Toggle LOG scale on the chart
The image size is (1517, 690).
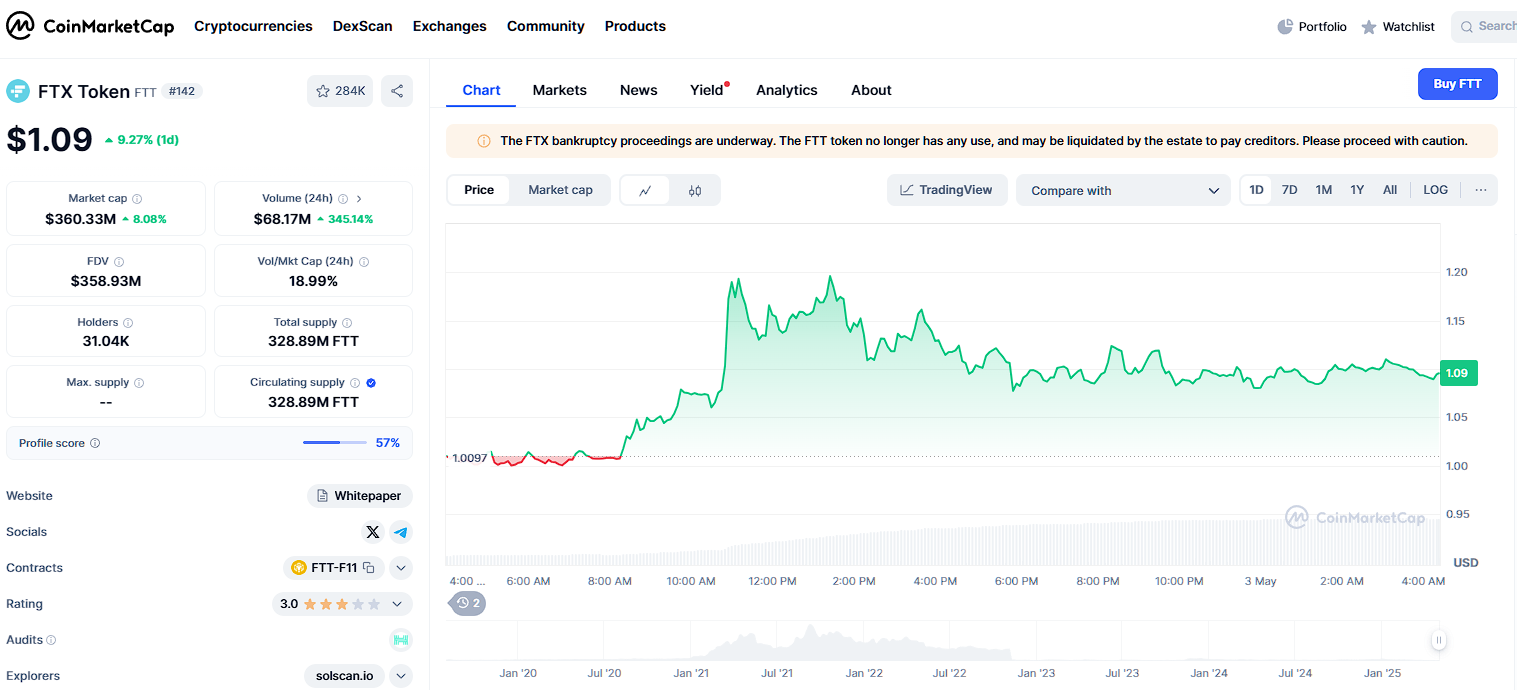click(x=1435, y=190)
